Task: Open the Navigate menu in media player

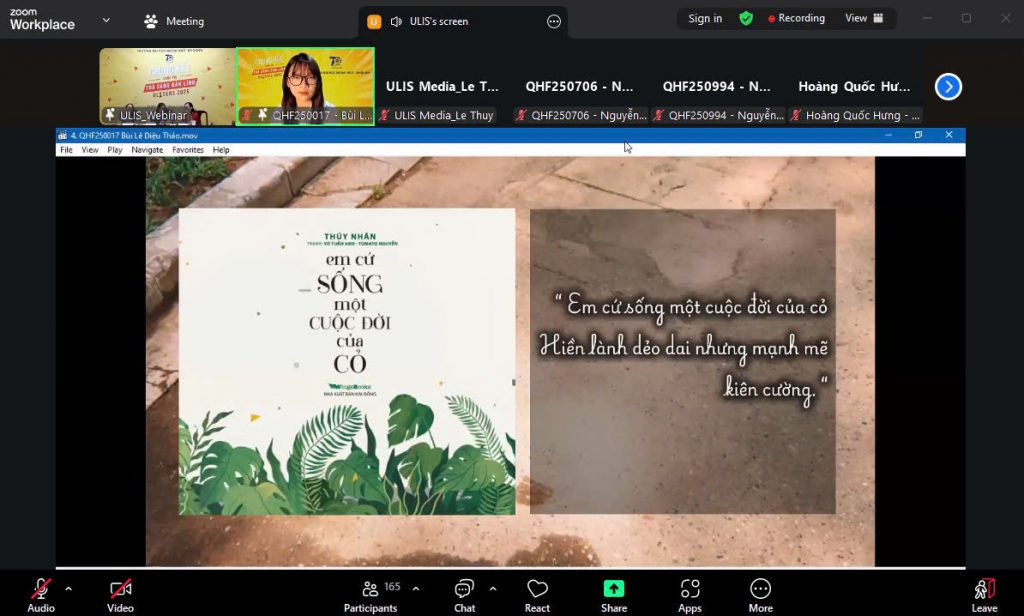Action: [147, 150]
